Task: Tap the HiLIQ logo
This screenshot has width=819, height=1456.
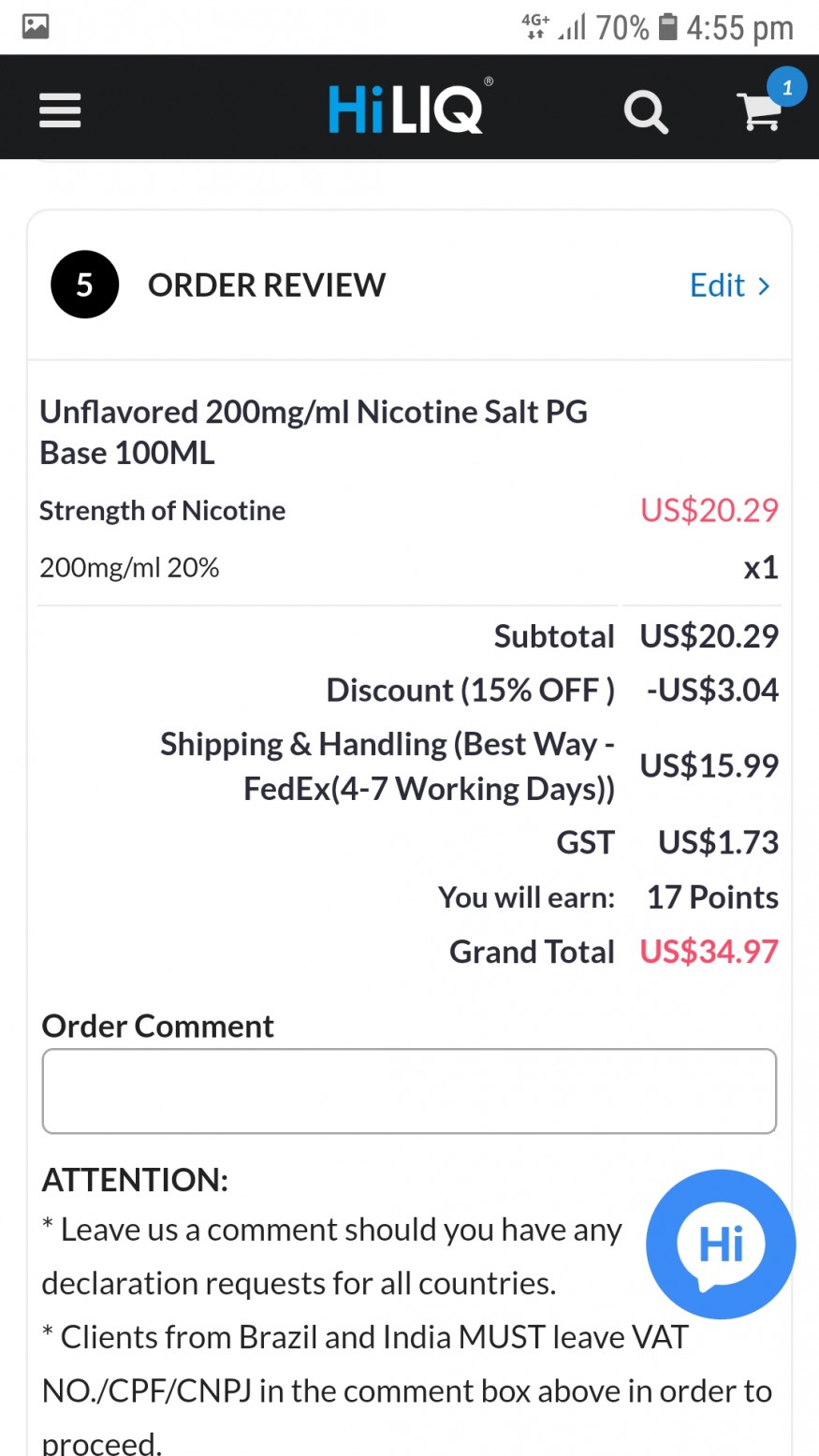Action: (x=406, y=108)
